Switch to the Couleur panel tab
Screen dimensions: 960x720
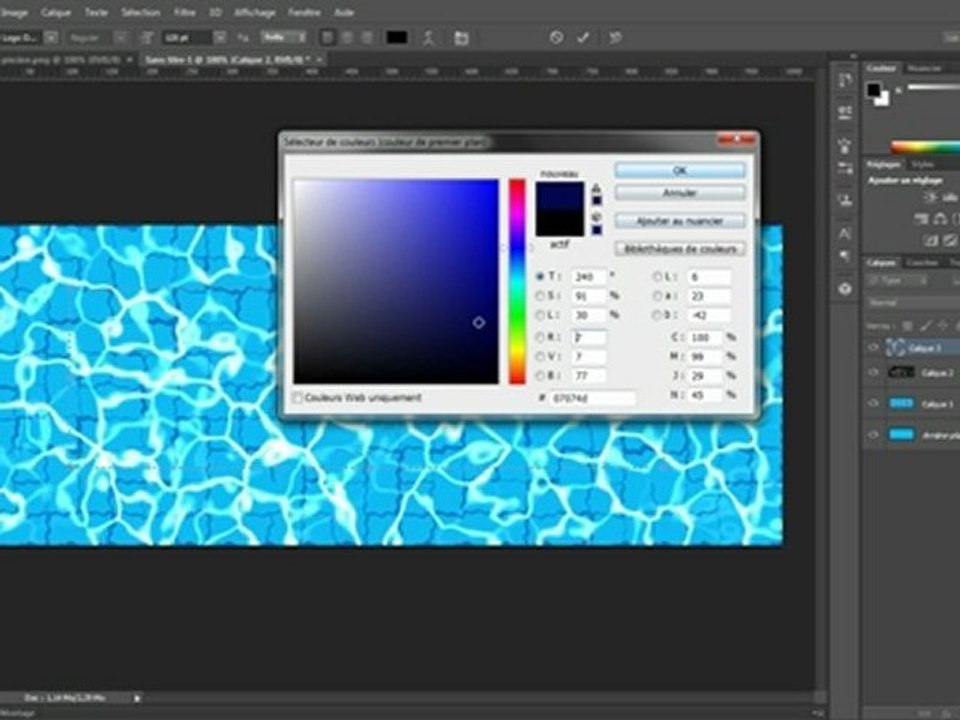click(881, 69)
